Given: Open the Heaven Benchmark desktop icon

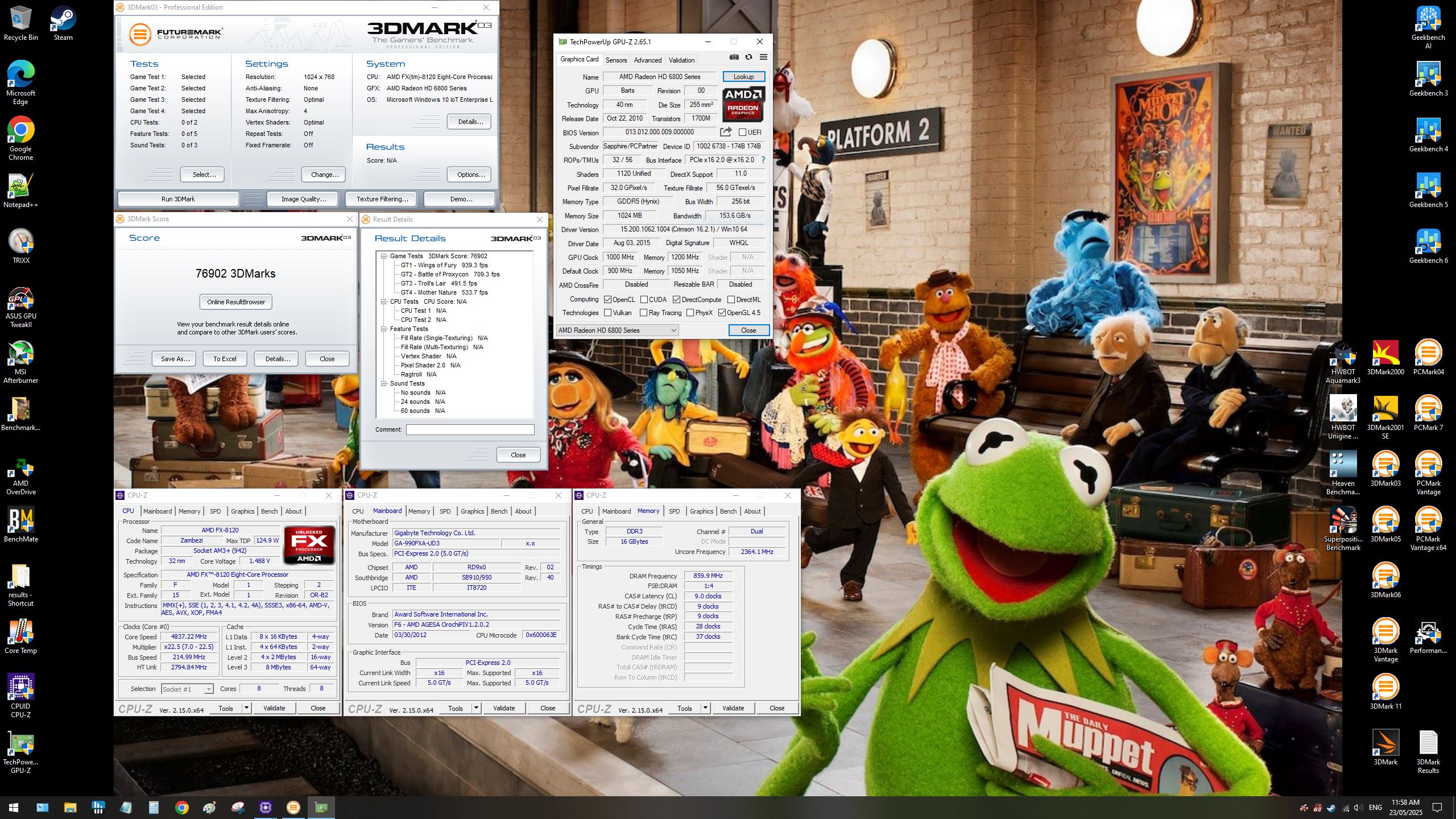Looking at the screenshot, I should point(1343,473).
